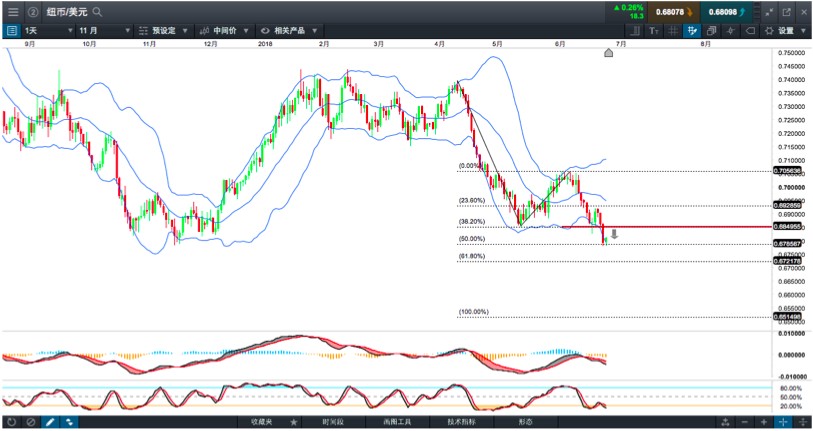This screenshot has width=813, height=431.
Task: Open the 11 月 period dropdown
Action: click(x=104, y=31)
